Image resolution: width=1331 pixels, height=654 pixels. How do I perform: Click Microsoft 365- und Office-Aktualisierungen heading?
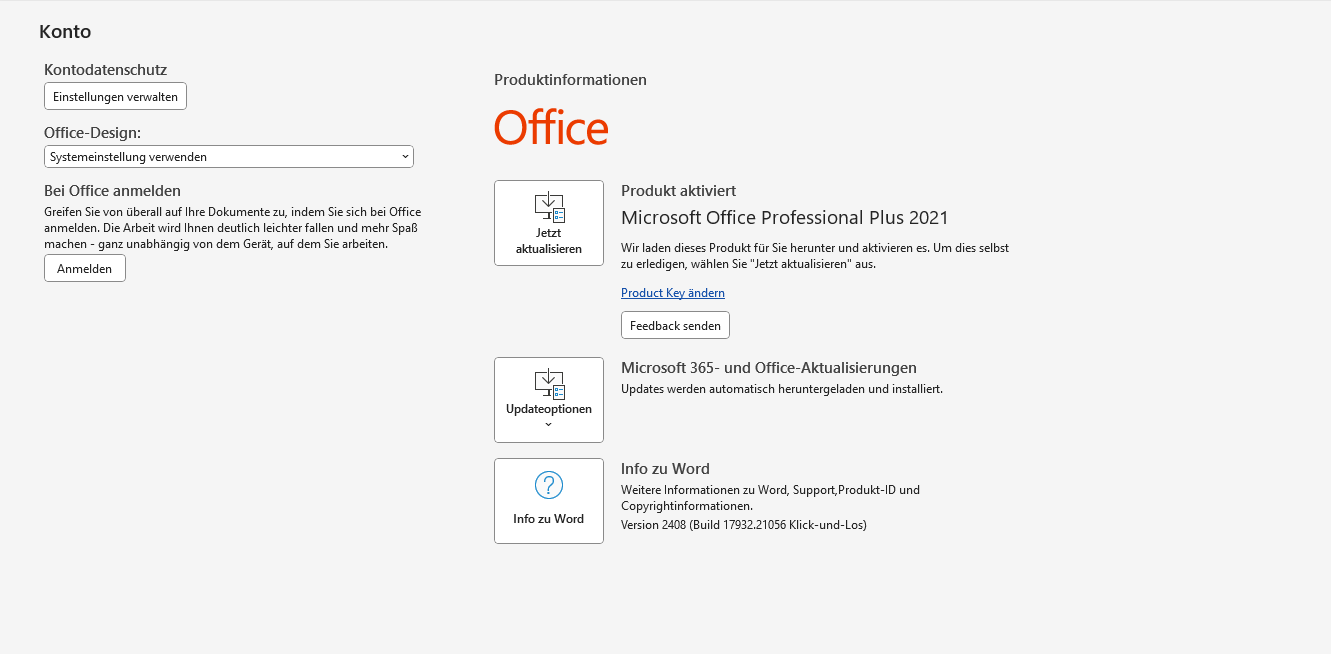coord(769,368)
